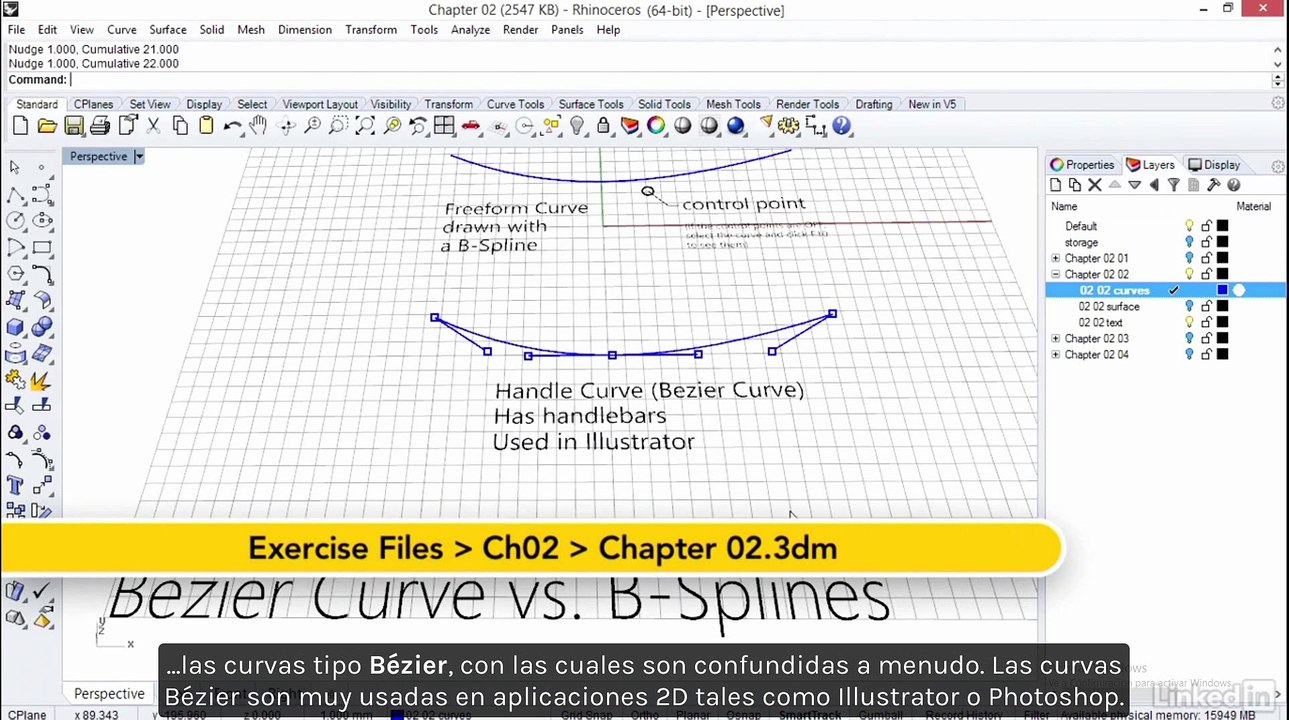Select the Polygon tool in left sidebar
This screenshot has width=1289, height=720.
coord(15,274)
